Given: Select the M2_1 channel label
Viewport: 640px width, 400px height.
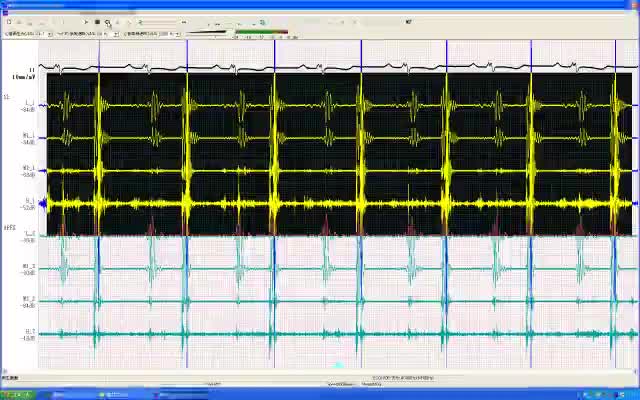Looking at the screenshot, I should click(28, 169).
